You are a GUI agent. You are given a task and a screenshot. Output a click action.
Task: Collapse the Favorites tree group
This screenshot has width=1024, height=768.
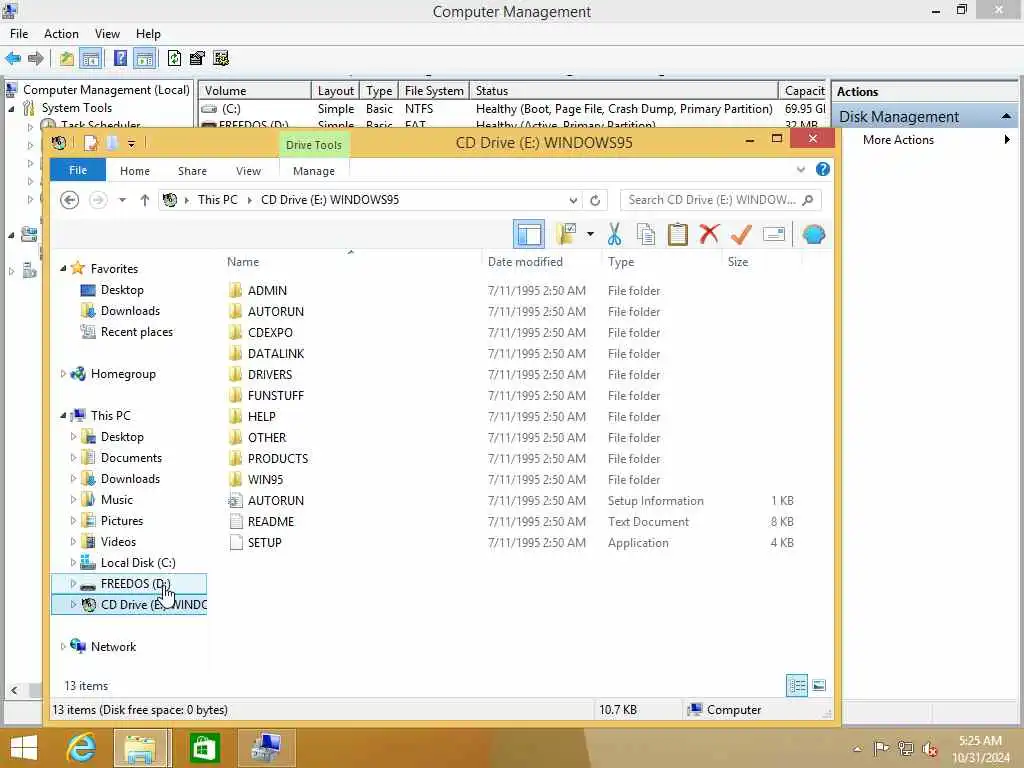[63, 268]
